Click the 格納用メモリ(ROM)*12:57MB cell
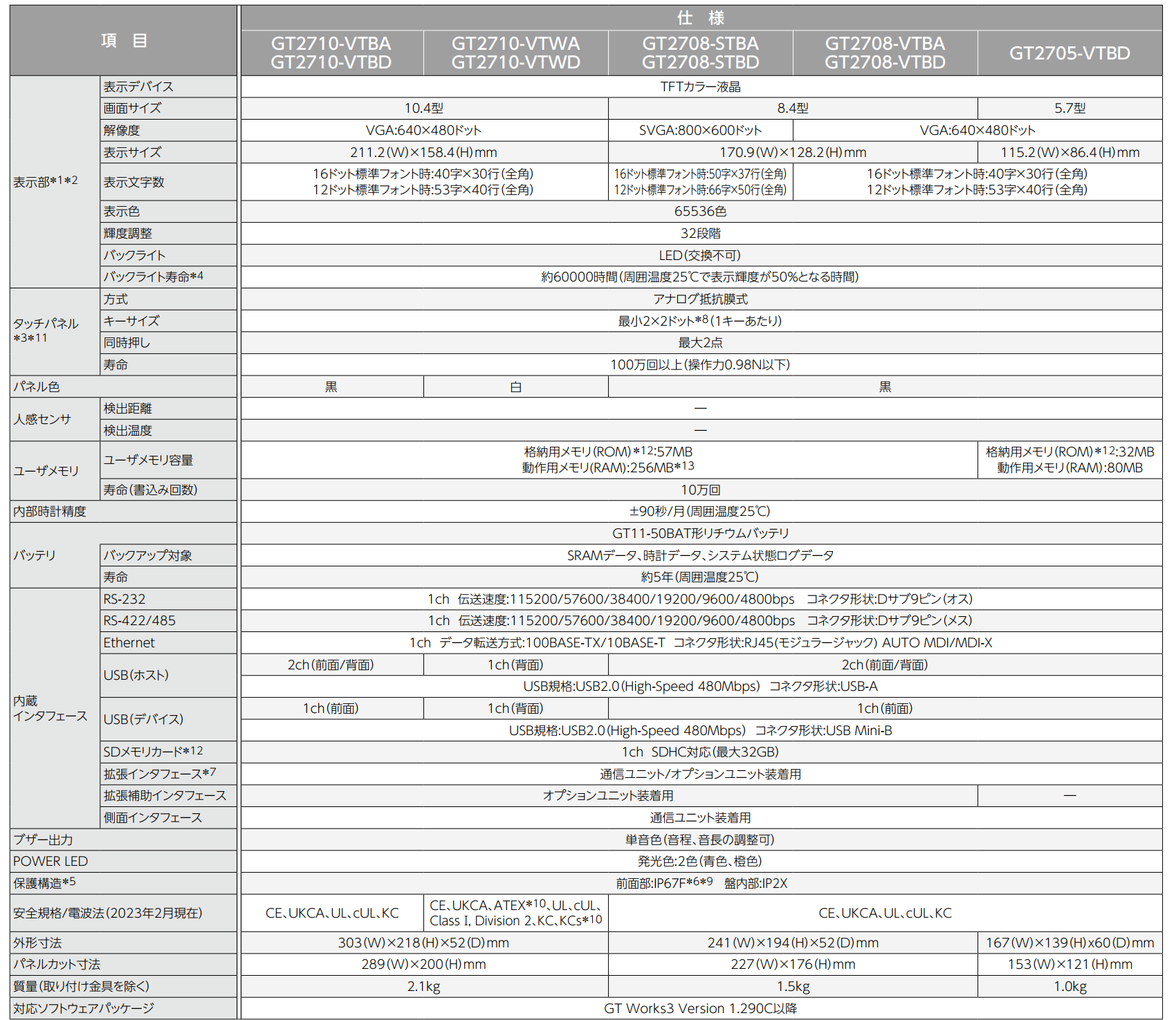 [609, 460]
